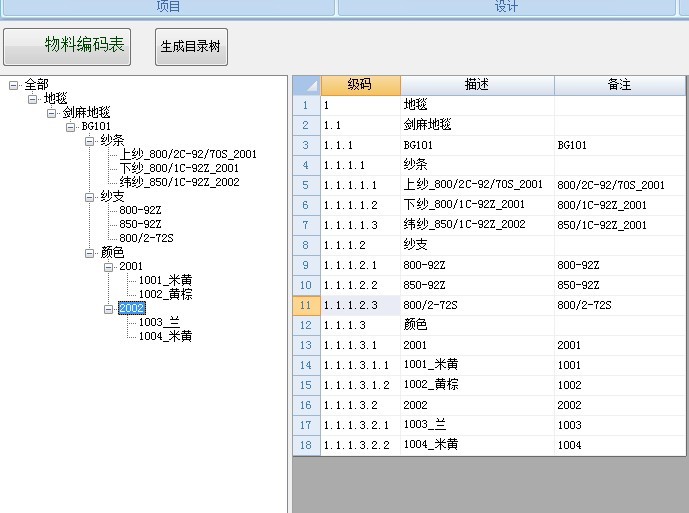Click the 备注 cell containing 1004
This screenshot has height=513, width=689.
point(619,445)
